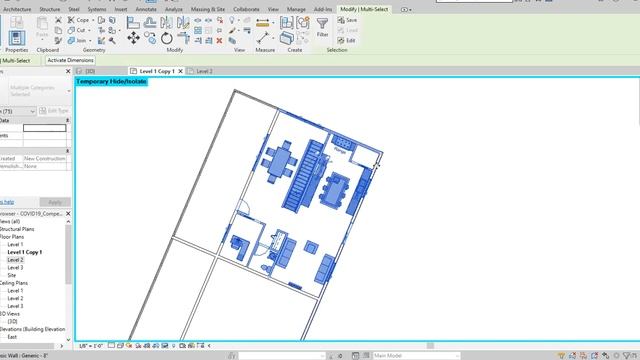Click the horizontal scrollbar thumb under the drawing
Screen dimensions: 640x360
click(430, 346)
